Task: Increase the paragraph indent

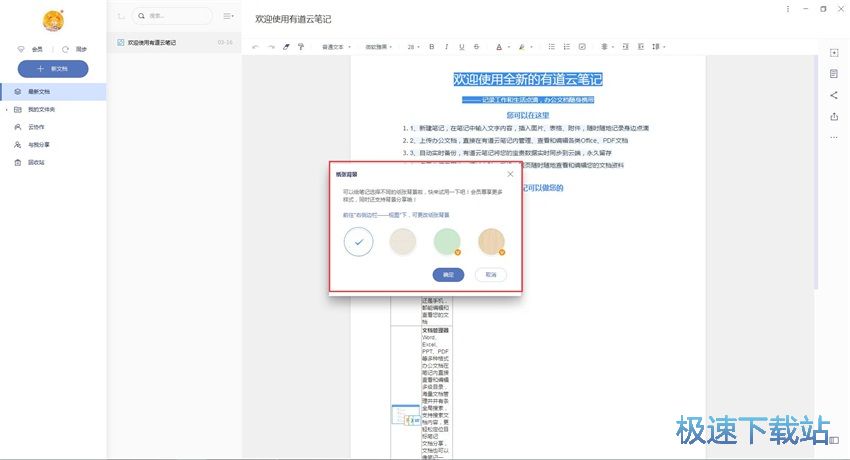Action: (x=625, y=47)
